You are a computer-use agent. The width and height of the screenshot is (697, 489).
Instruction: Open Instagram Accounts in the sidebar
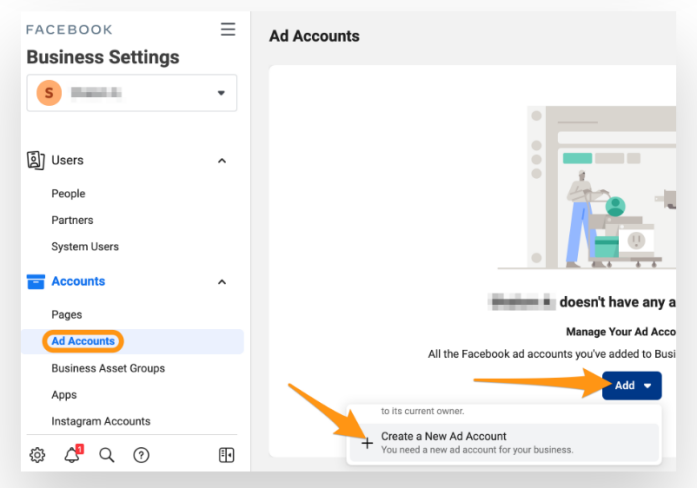[101, 421]
